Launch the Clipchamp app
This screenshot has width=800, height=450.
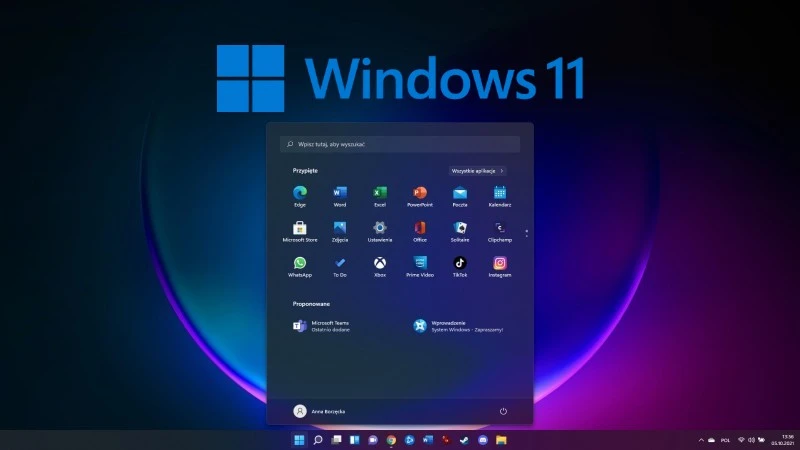coord(499,232)
